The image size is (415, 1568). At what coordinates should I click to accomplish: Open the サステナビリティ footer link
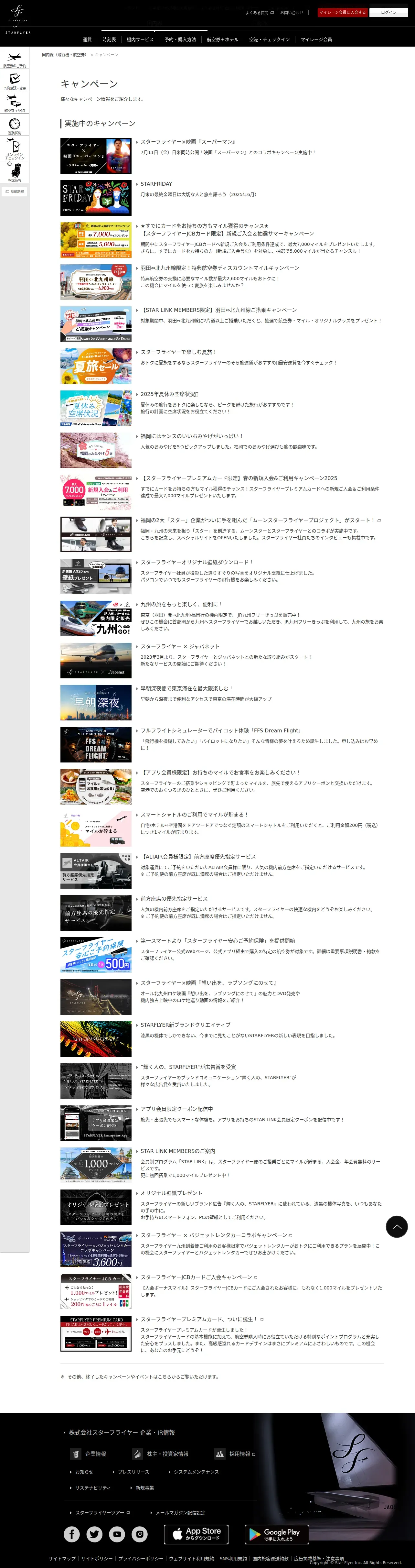click(x=93, y=1488)
